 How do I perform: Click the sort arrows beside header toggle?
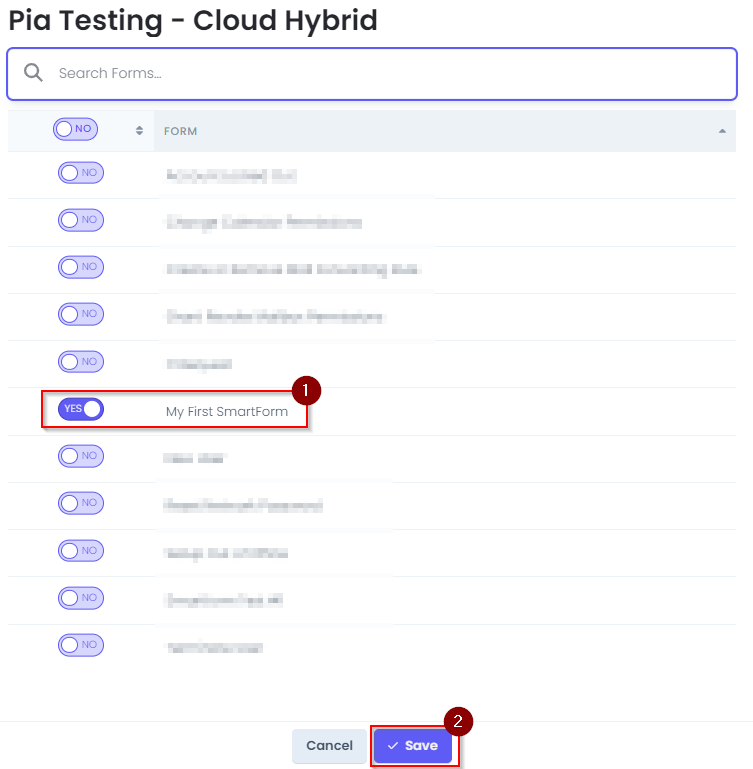click(139, 130)
